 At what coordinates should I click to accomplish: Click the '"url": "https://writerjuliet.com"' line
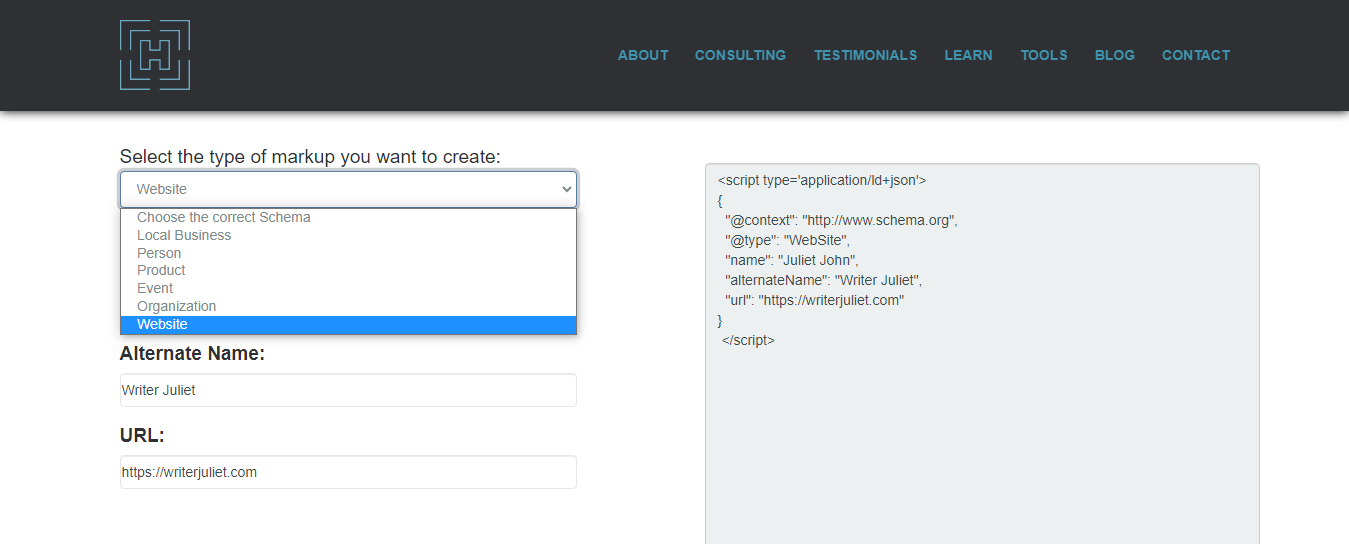[x=815, y=300]
